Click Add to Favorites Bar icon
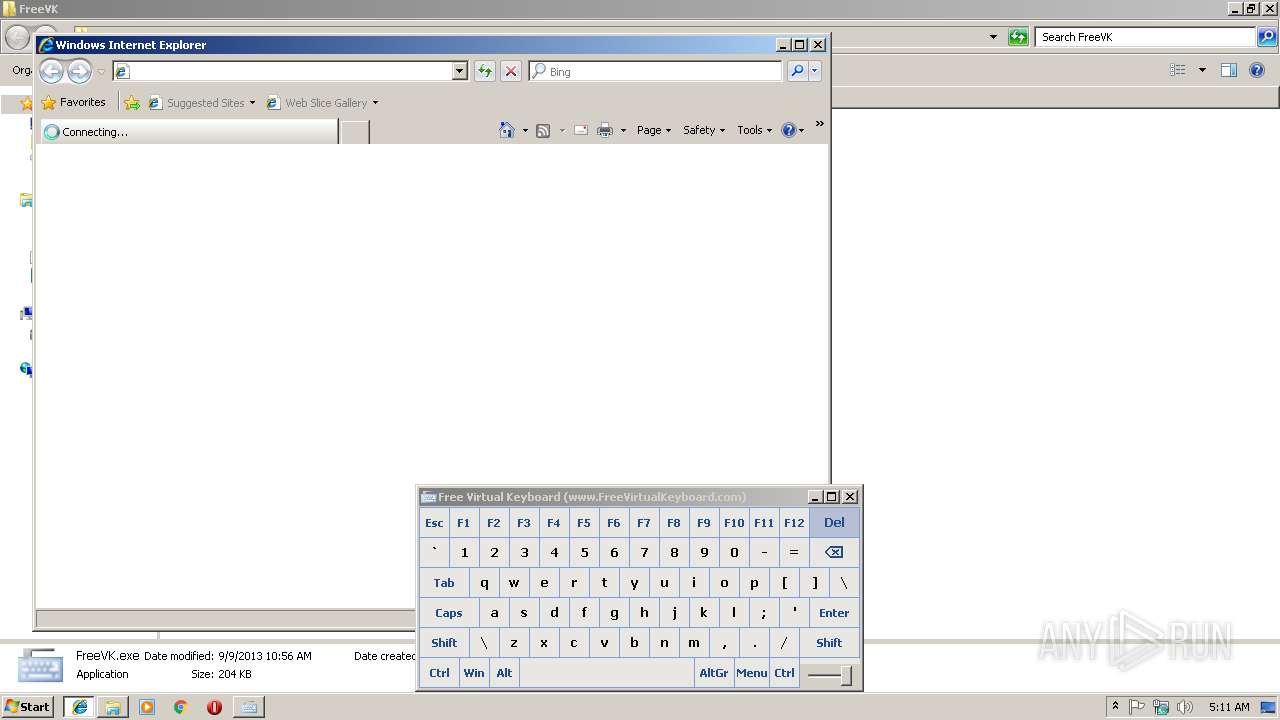This screenshot has height=720, width=1280. (132, 102)
